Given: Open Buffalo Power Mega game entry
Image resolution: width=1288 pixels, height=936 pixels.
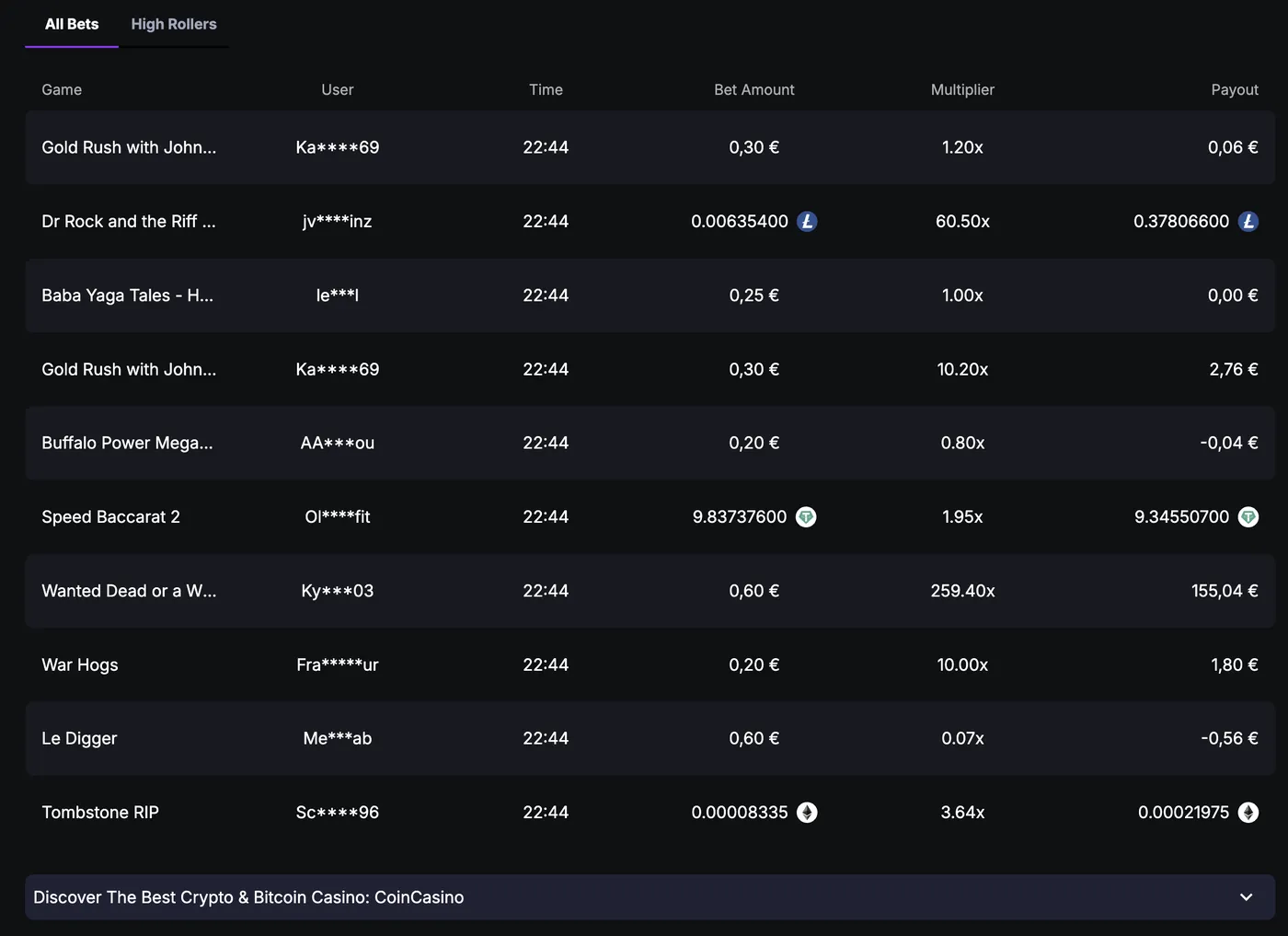Looking at the screenshot, I should tap(127, 443).
